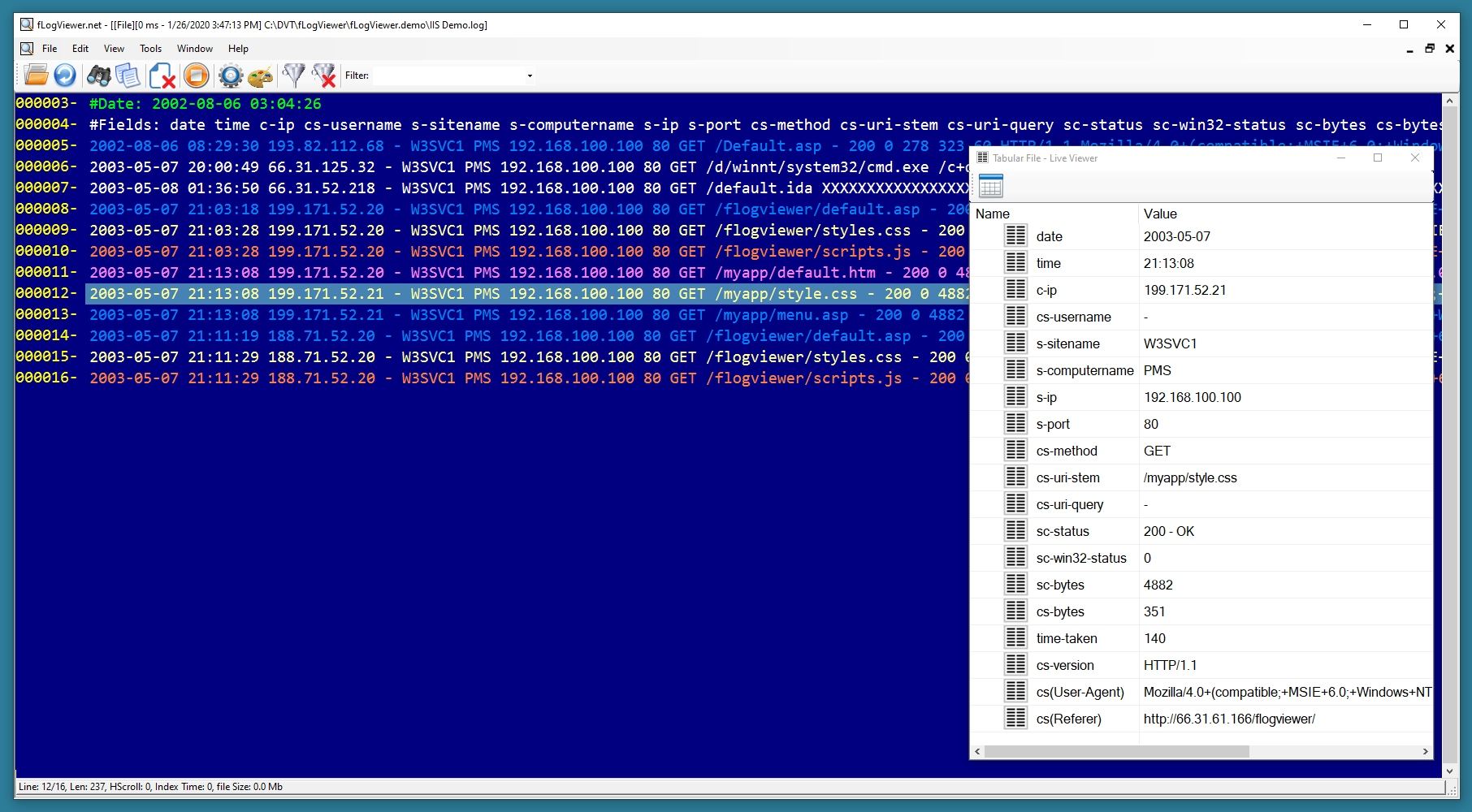Open the Tools menu
This screenshot has height=812, width=1472.
click(150, 48)
